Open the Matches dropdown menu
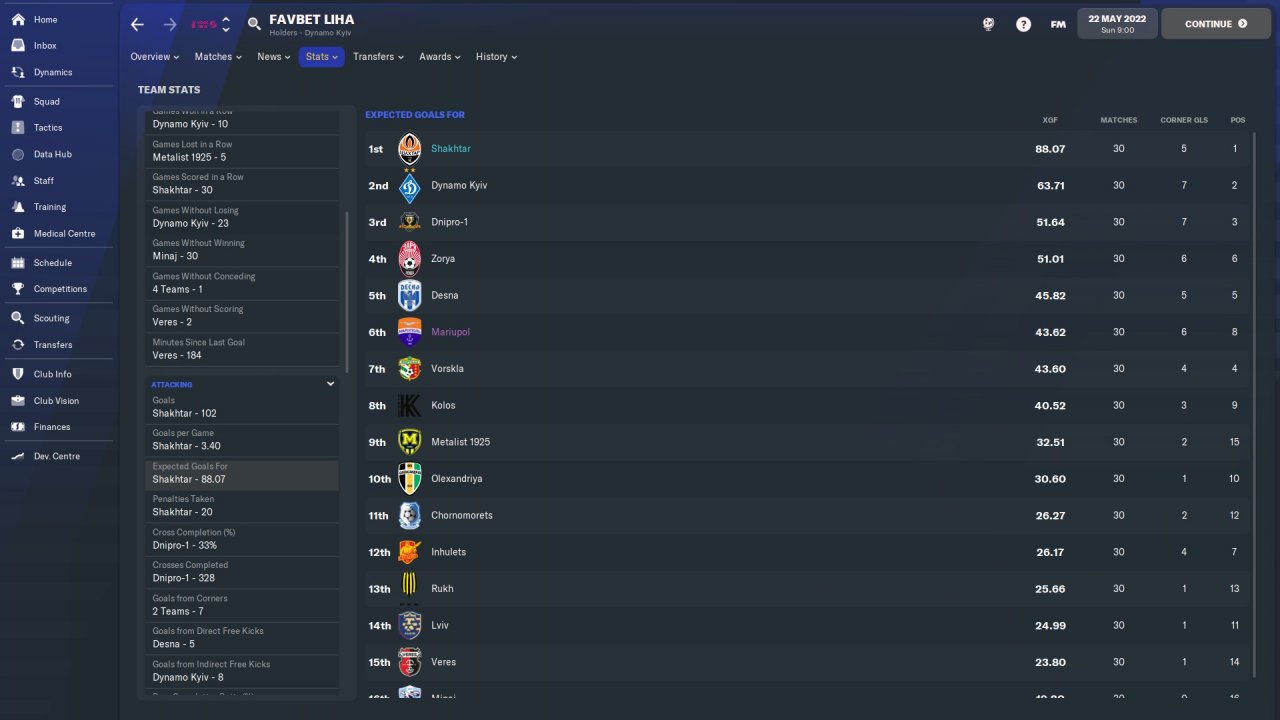 [x=218, y=57]
